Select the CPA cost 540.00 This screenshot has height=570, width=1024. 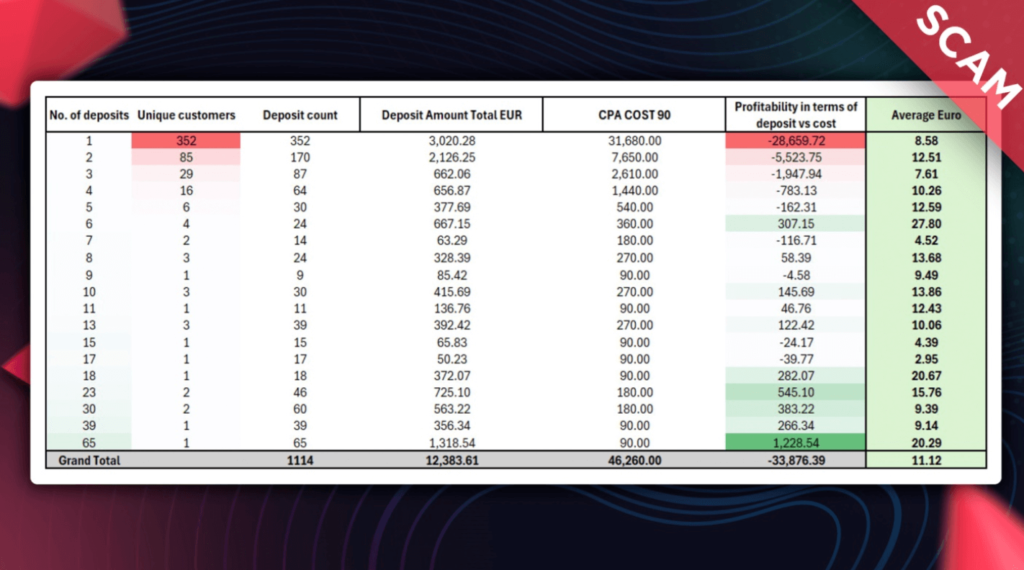coord(634,207)
